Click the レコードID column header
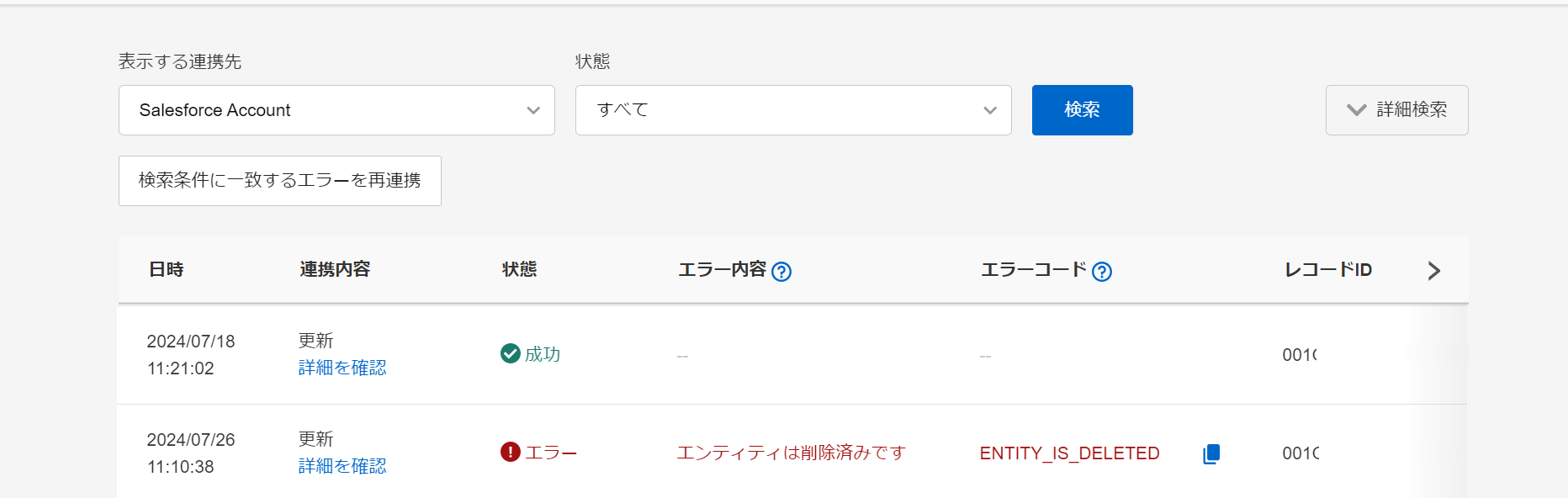The width and height of the screenshot is (1568, 498). point(1328,270)
